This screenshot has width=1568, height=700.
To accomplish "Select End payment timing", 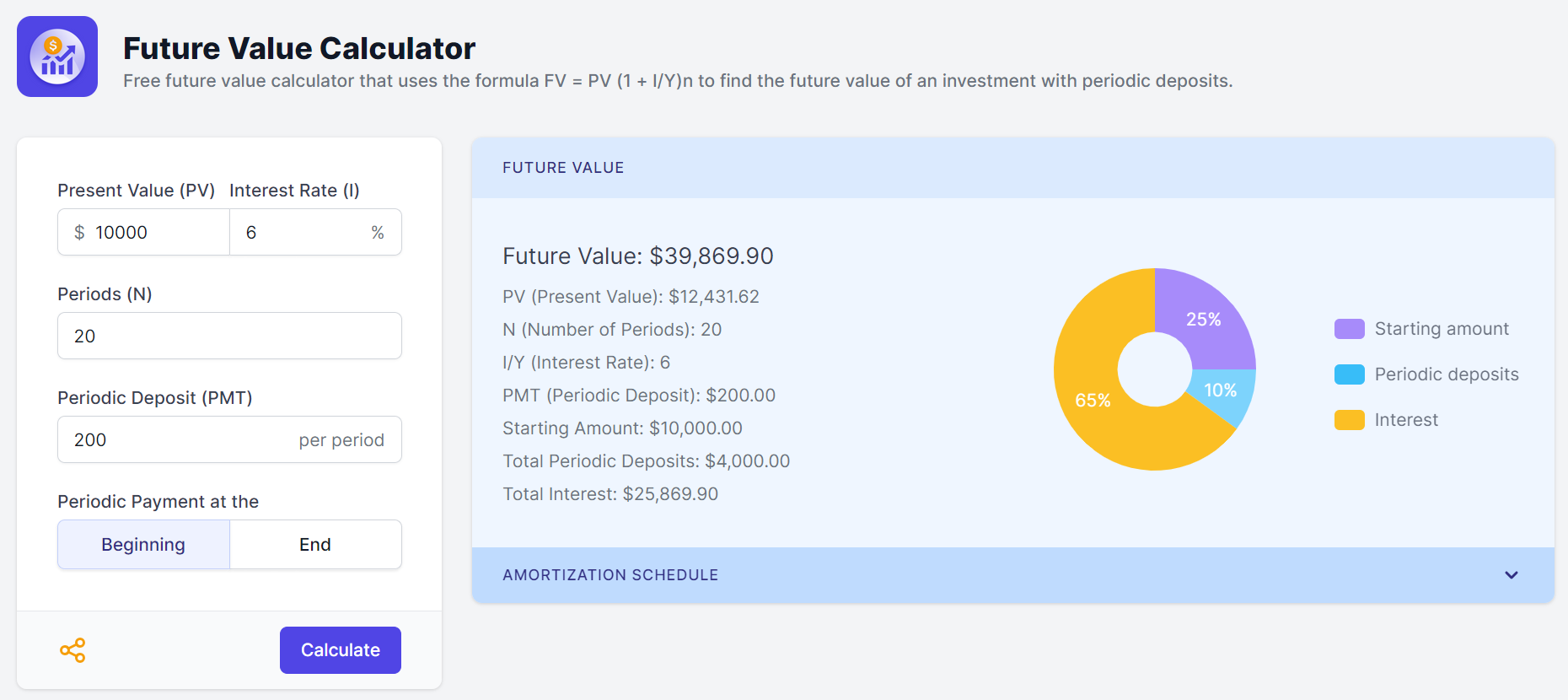I will (315, 545).
